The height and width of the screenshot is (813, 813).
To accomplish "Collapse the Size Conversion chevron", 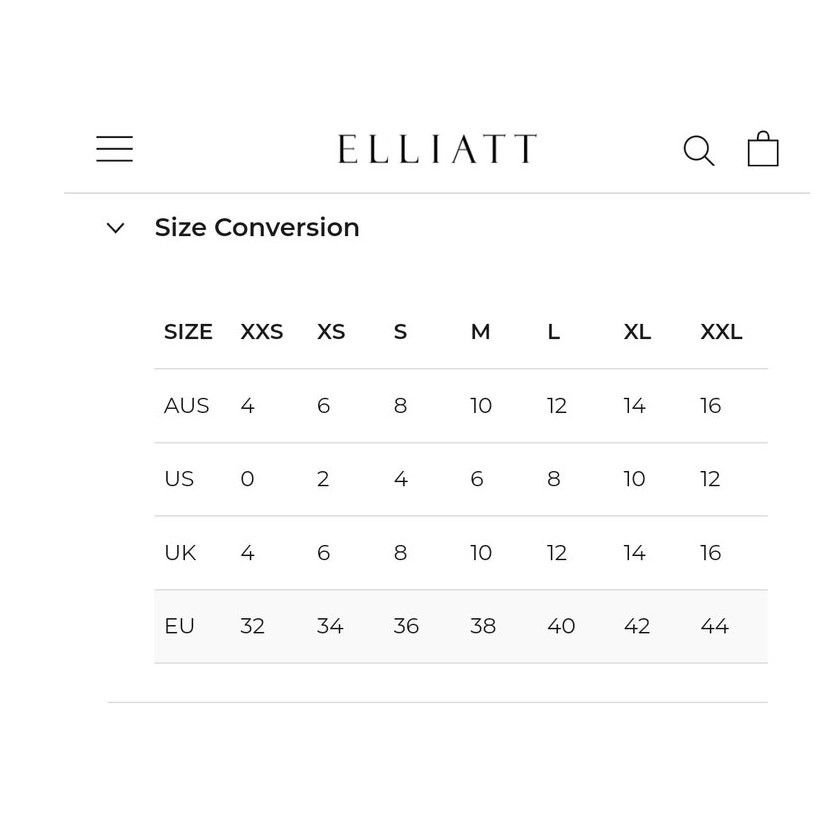I will point(115,228).
